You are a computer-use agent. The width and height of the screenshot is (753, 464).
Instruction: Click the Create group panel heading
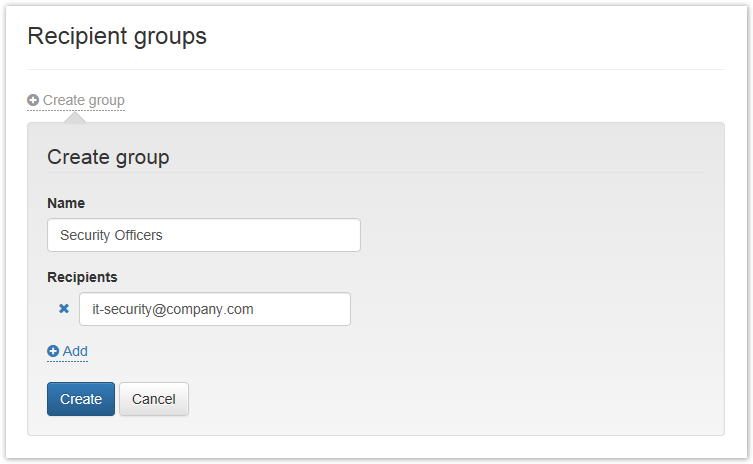tap(108, 157)
